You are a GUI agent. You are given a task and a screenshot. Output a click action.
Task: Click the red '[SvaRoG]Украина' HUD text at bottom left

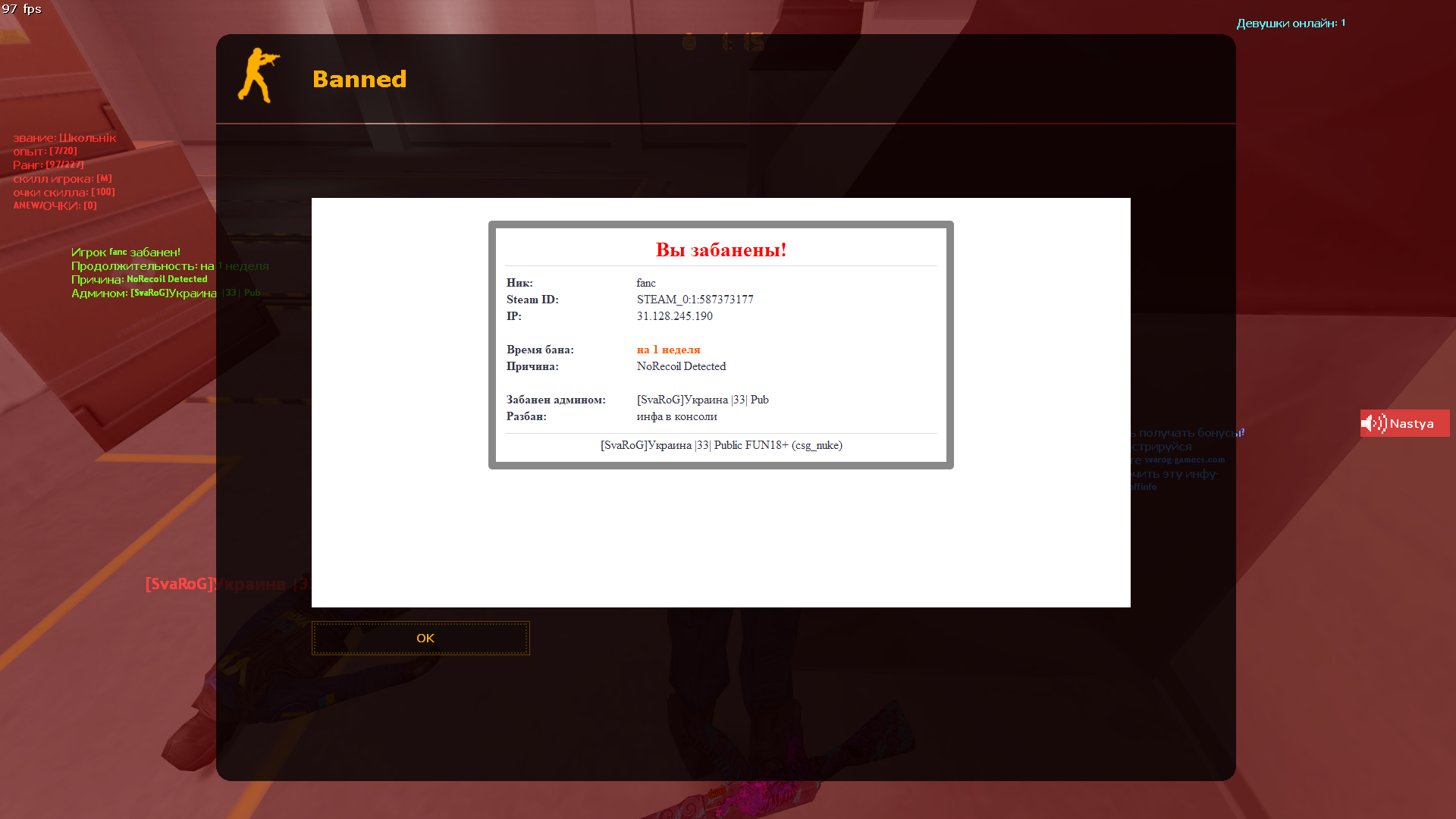pyautogui.click(x=227, y=584)
